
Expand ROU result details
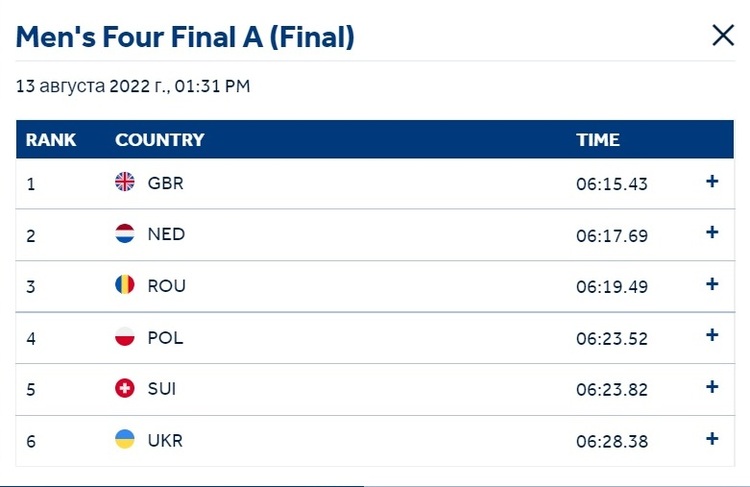[x=712, y=284]
